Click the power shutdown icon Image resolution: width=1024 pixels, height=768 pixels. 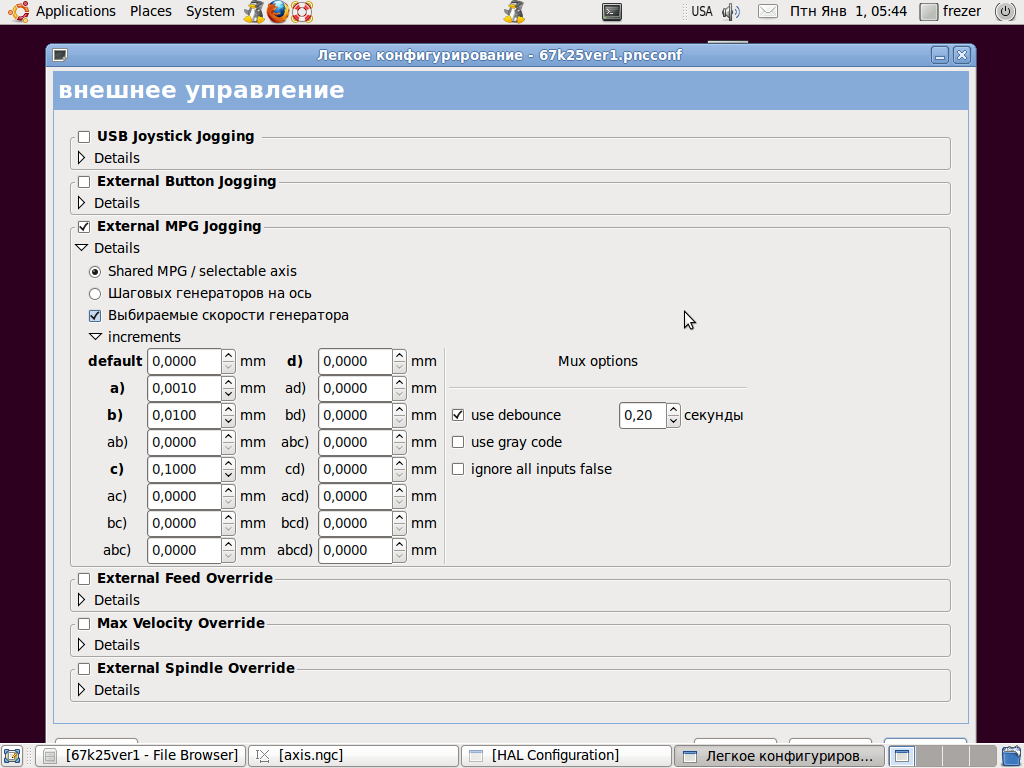[1005, 11]
